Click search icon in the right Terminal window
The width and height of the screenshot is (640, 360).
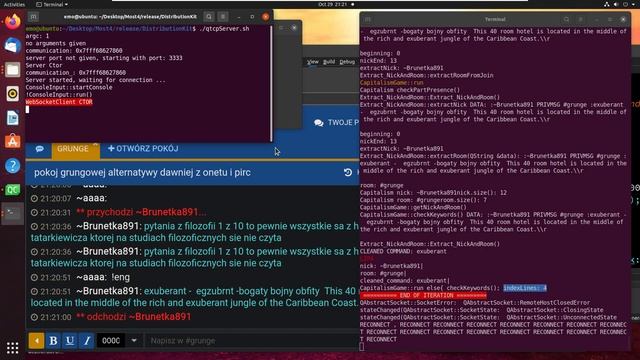coord(566,19)
